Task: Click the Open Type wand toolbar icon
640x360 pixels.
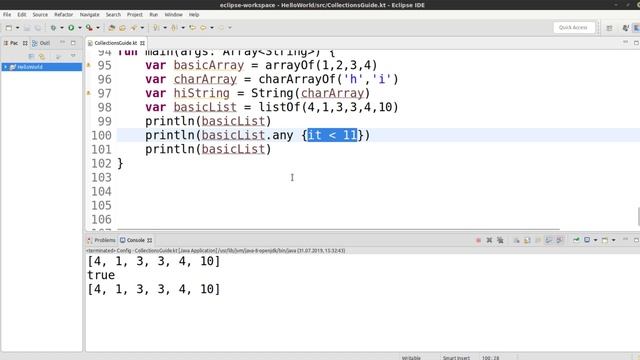Action: coord(134,28)
